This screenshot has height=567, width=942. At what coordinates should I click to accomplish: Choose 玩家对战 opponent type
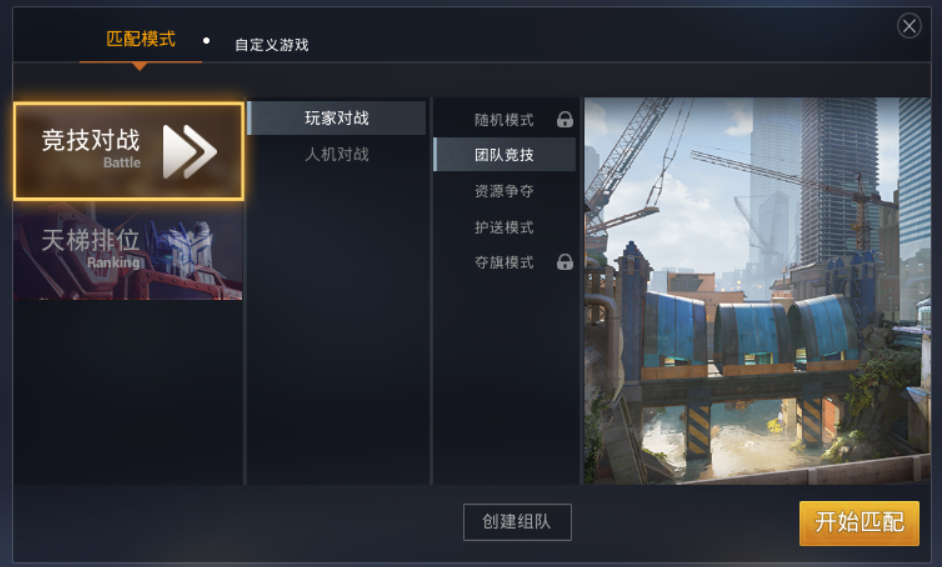coord(336,118)
